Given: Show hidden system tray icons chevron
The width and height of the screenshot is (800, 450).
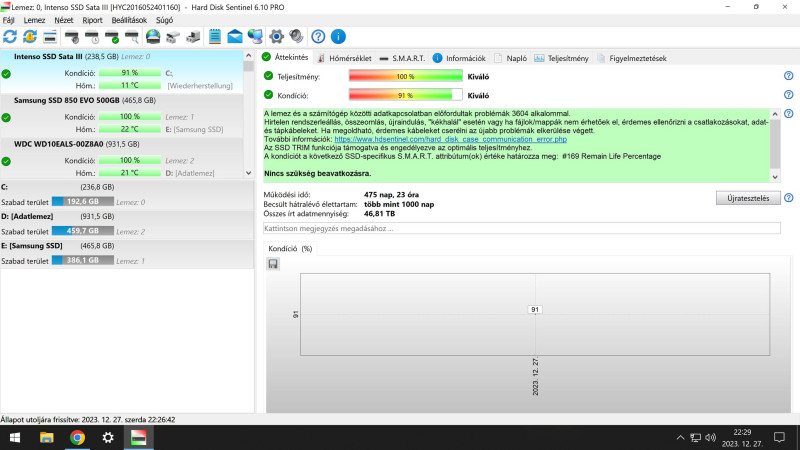Looking at the screenshot, I should (x=680, y=438).
